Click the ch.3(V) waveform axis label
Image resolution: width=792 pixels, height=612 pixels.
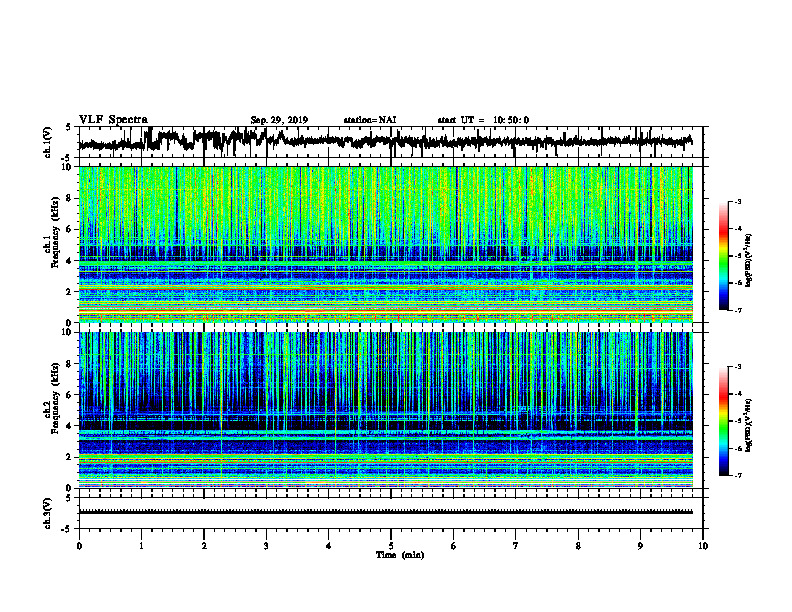(x=48, y=513)
